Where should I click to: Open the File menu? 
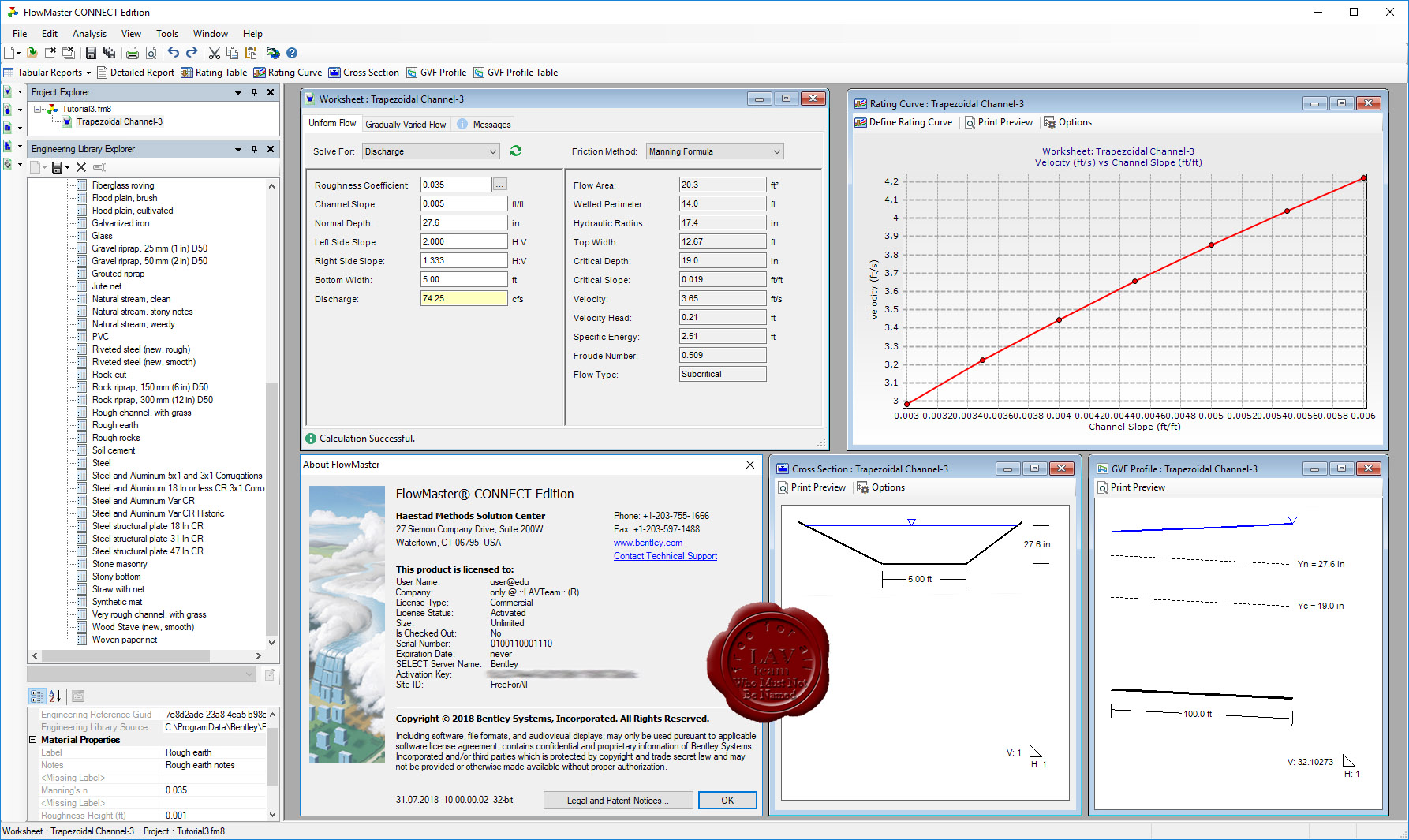[x=20, y=34]
